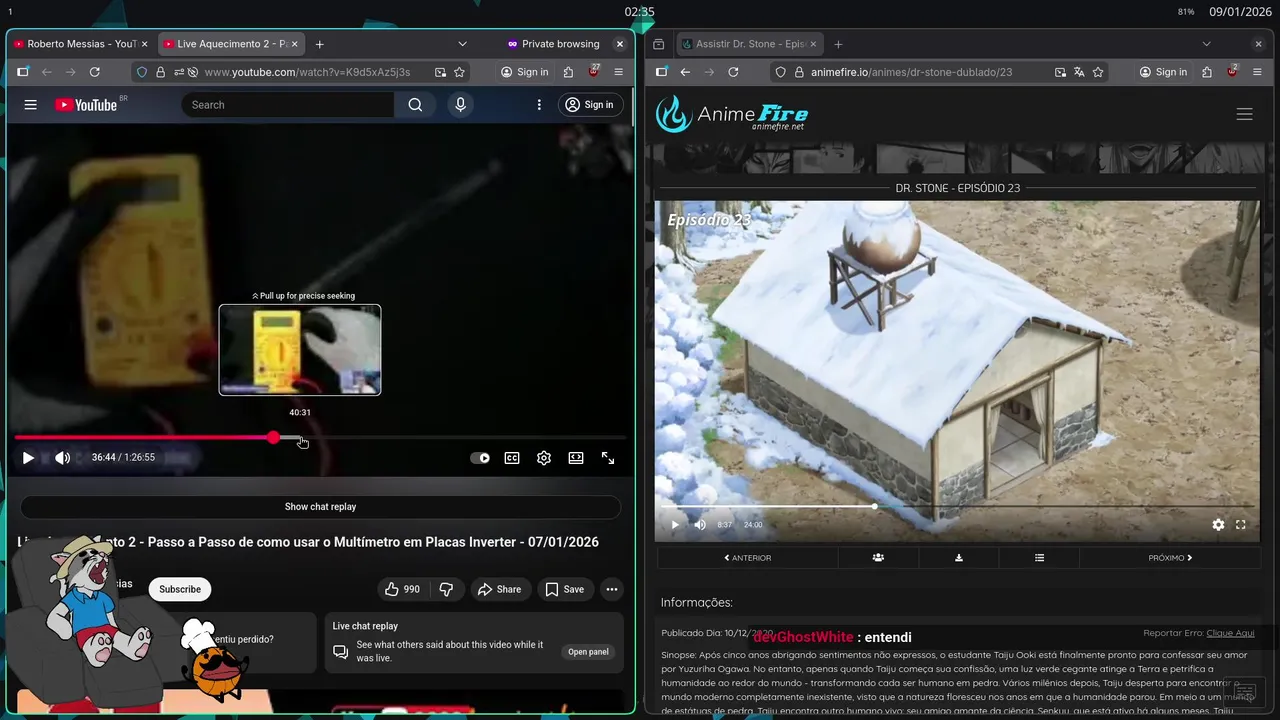Viewport: 1280px width, 720px height.
Task: Click Clique Aqui report error link
Action: click(1230, 633)
